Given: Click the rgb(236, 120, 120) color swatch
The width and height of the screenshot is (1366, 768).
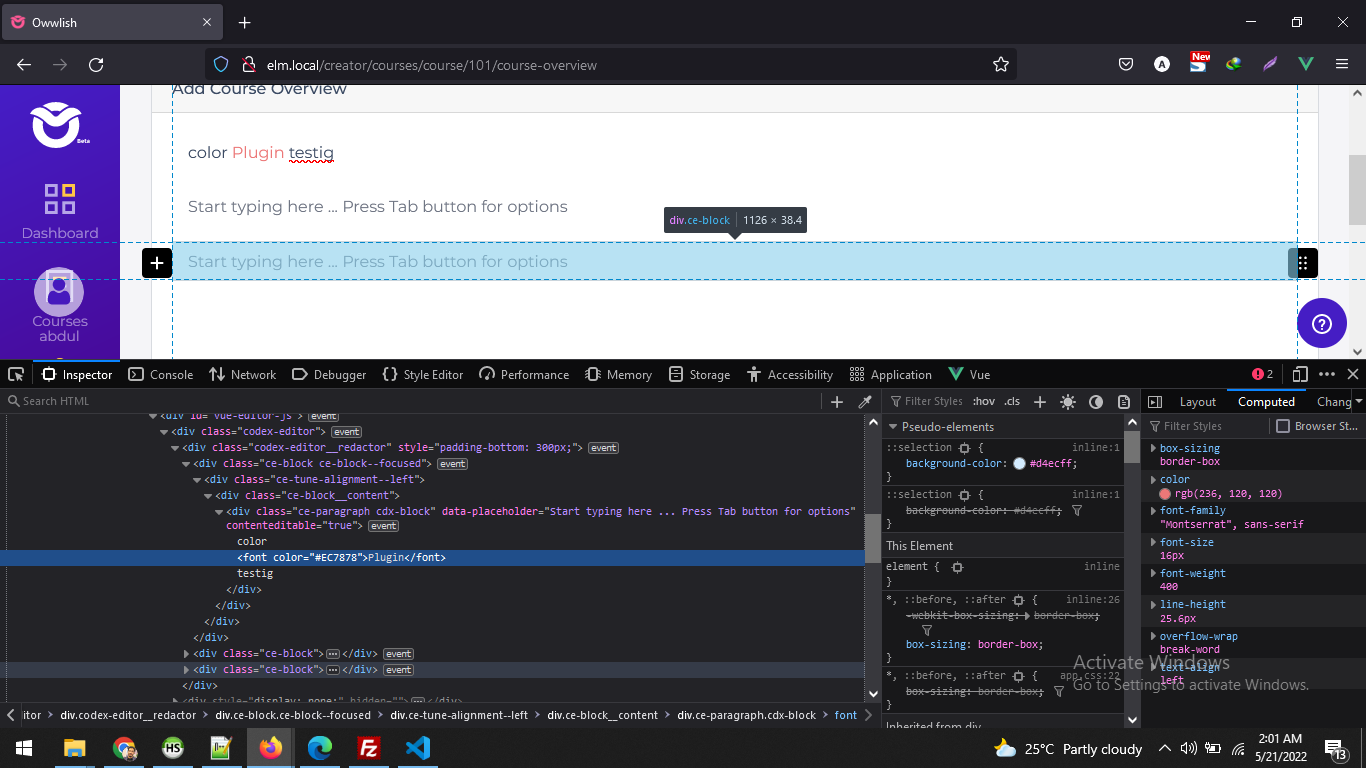Looking at the screenshot, I should click(1165, 494).
